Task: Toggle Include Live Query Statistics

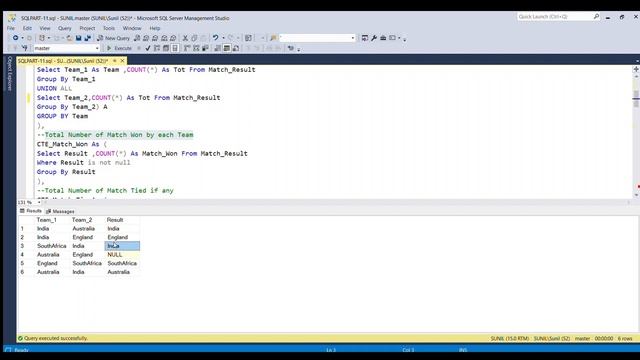Action: click(x=196, y=48)
